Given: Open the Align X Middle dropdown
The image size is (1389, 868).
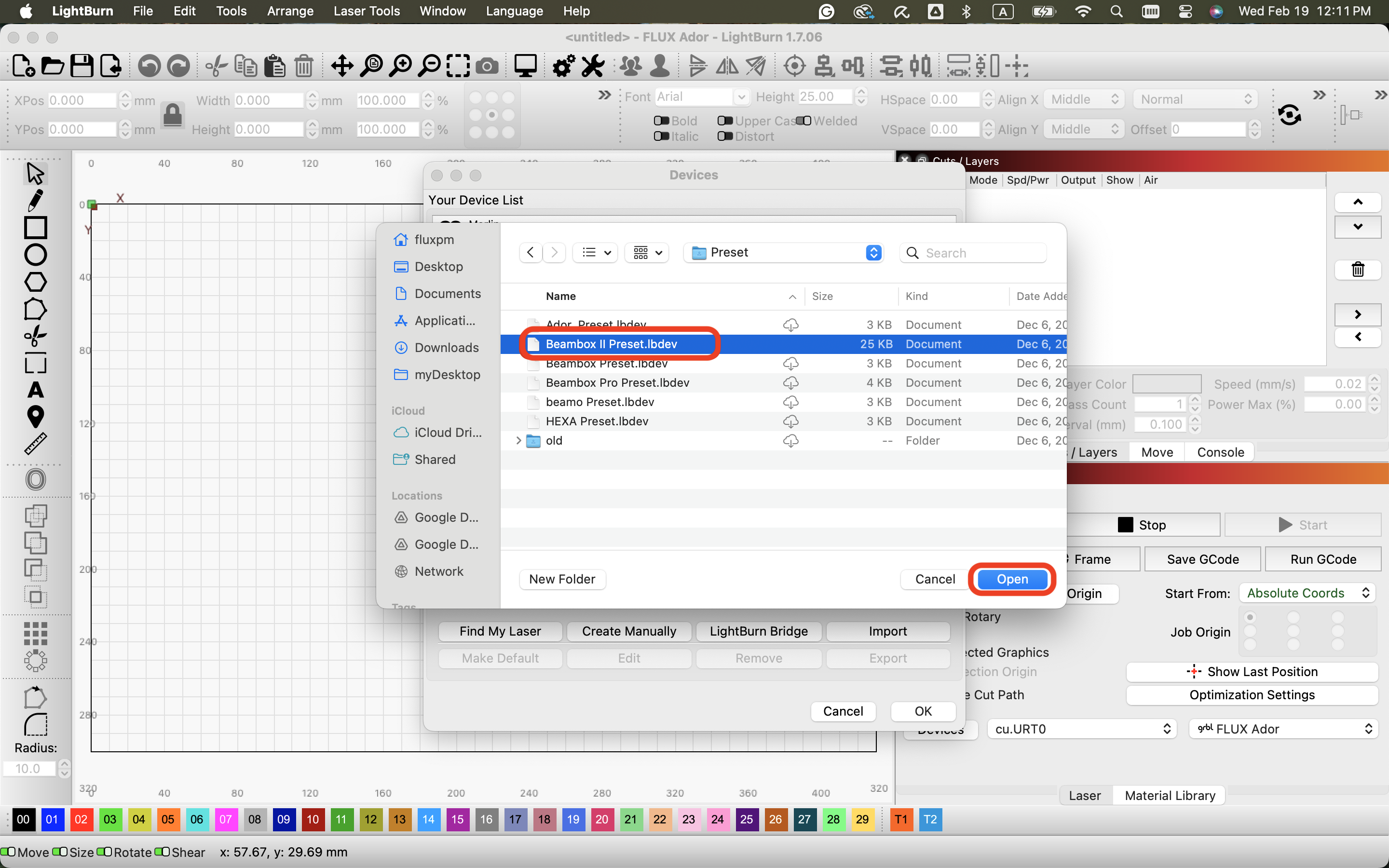Looking at the screenshot, I should click(1084, 99).
